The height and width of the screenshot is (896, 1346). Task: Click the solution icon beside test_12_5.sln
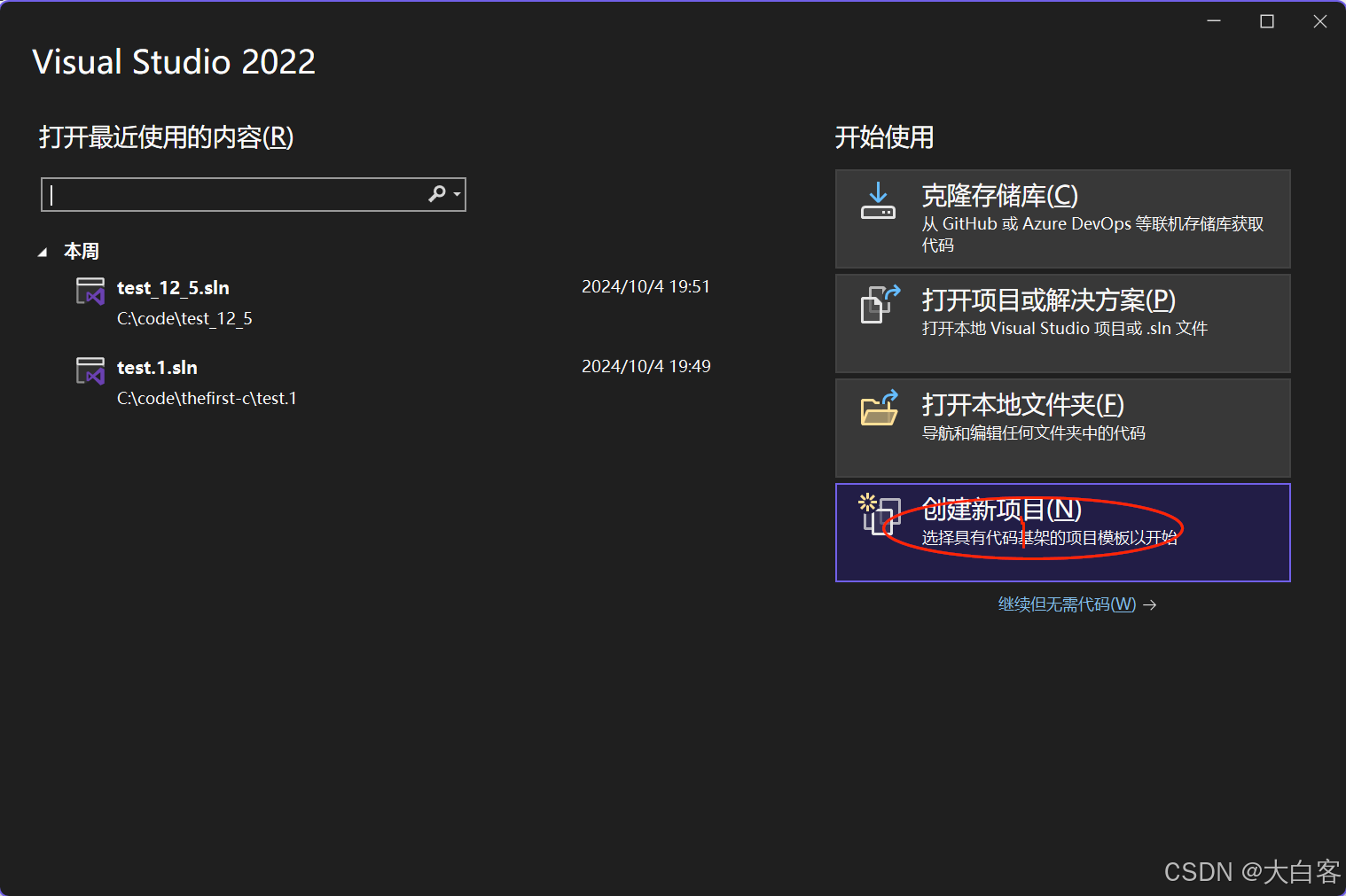(x=90, y=291)
